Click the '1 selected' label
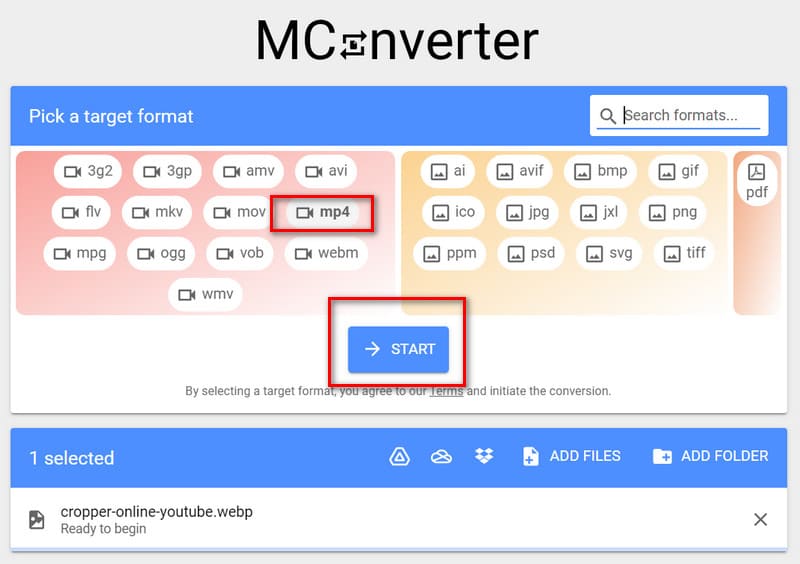The height and width of the screenshot is (564, 800). 72,458
